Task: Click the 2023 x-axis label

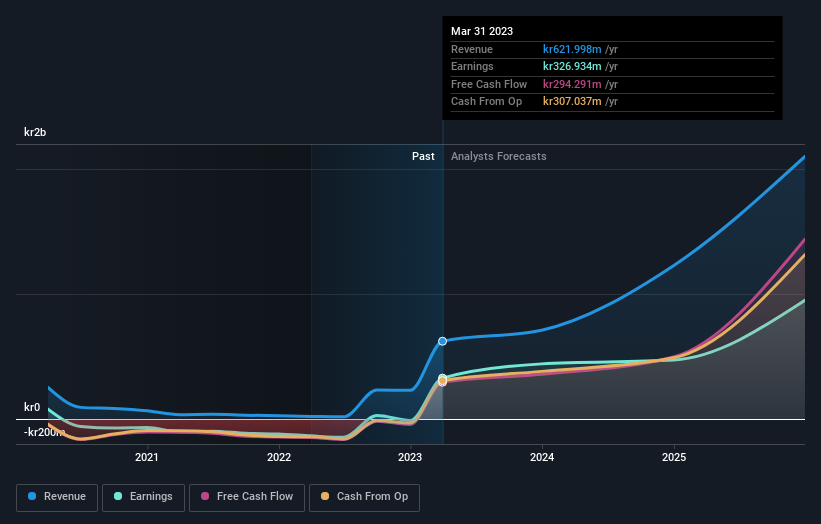Action: pos(410,457)
